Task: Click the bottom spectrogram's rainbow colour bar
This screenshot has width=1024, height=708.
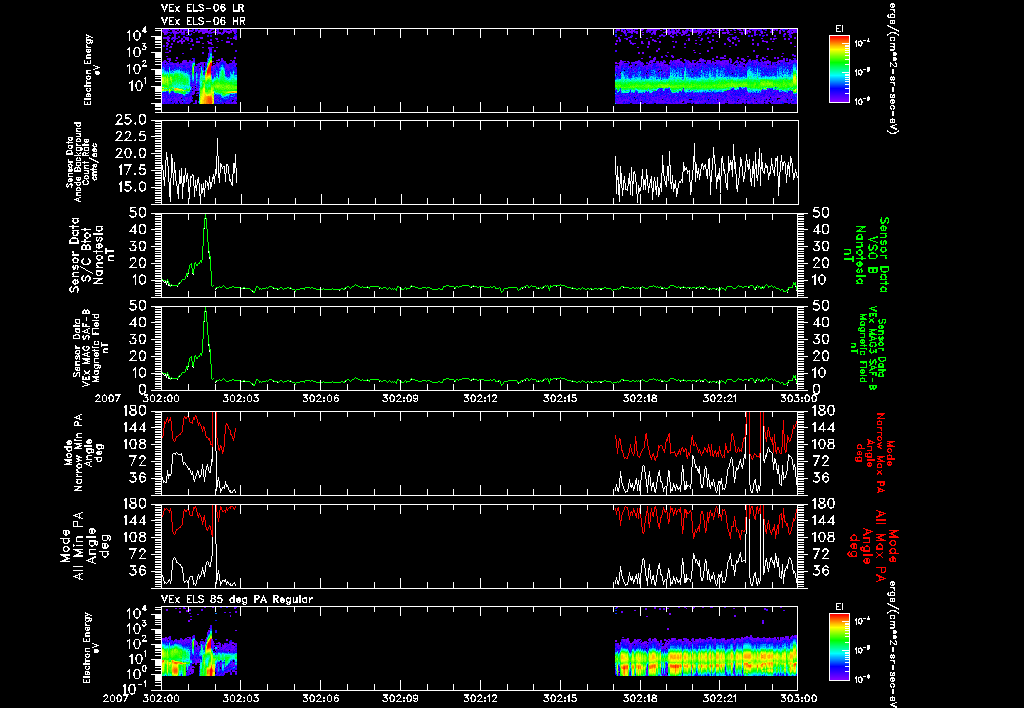Action: pos(839,647)
